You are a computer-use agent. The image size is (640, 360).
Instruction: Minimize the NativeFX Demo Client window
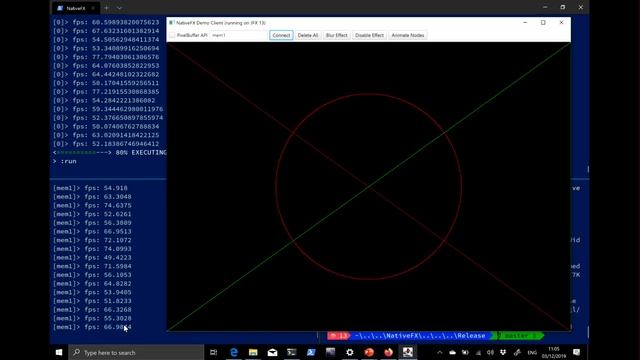(525, 23)
